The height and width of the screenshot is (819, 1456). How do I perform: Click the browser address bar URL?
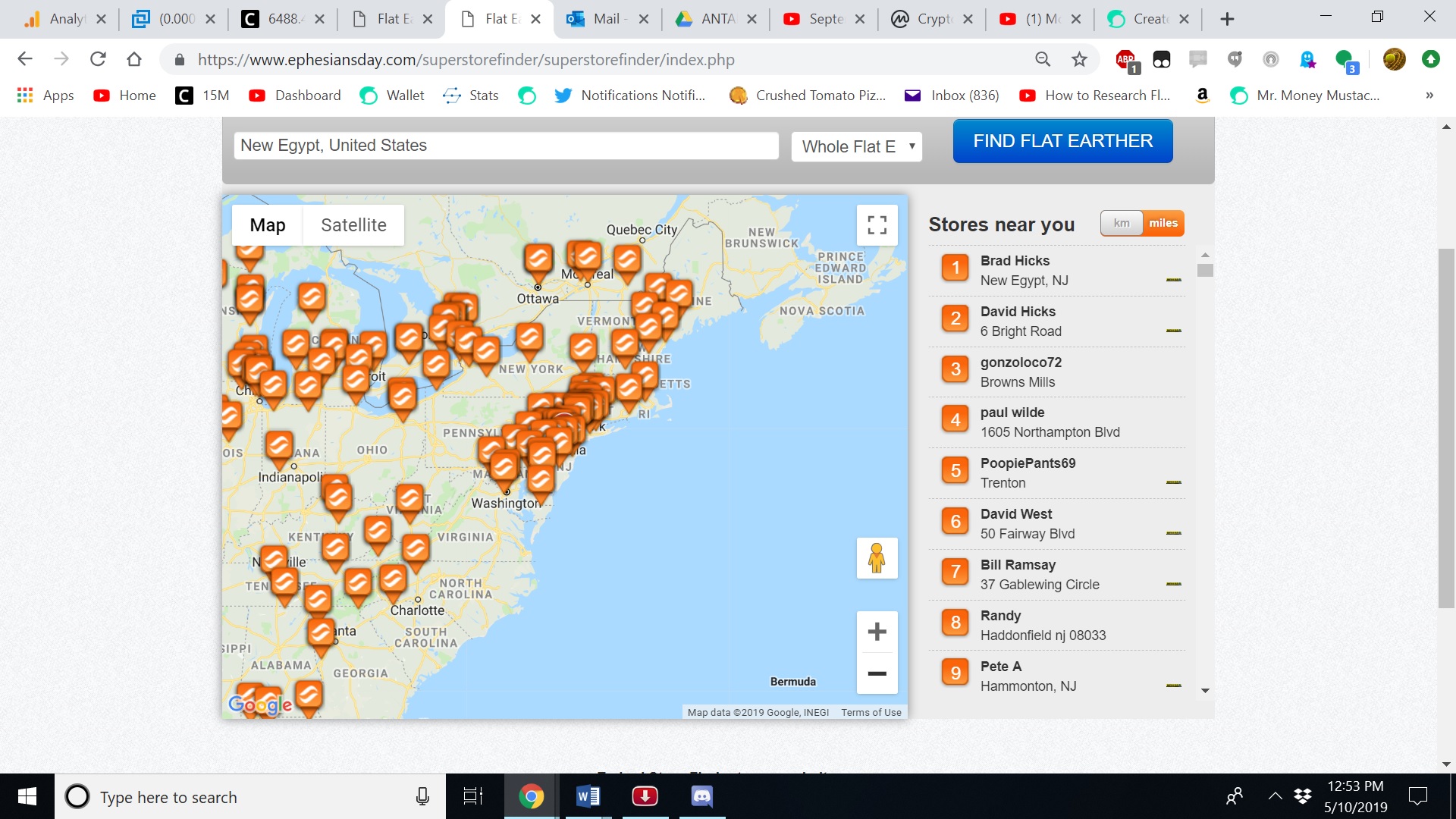466,60
